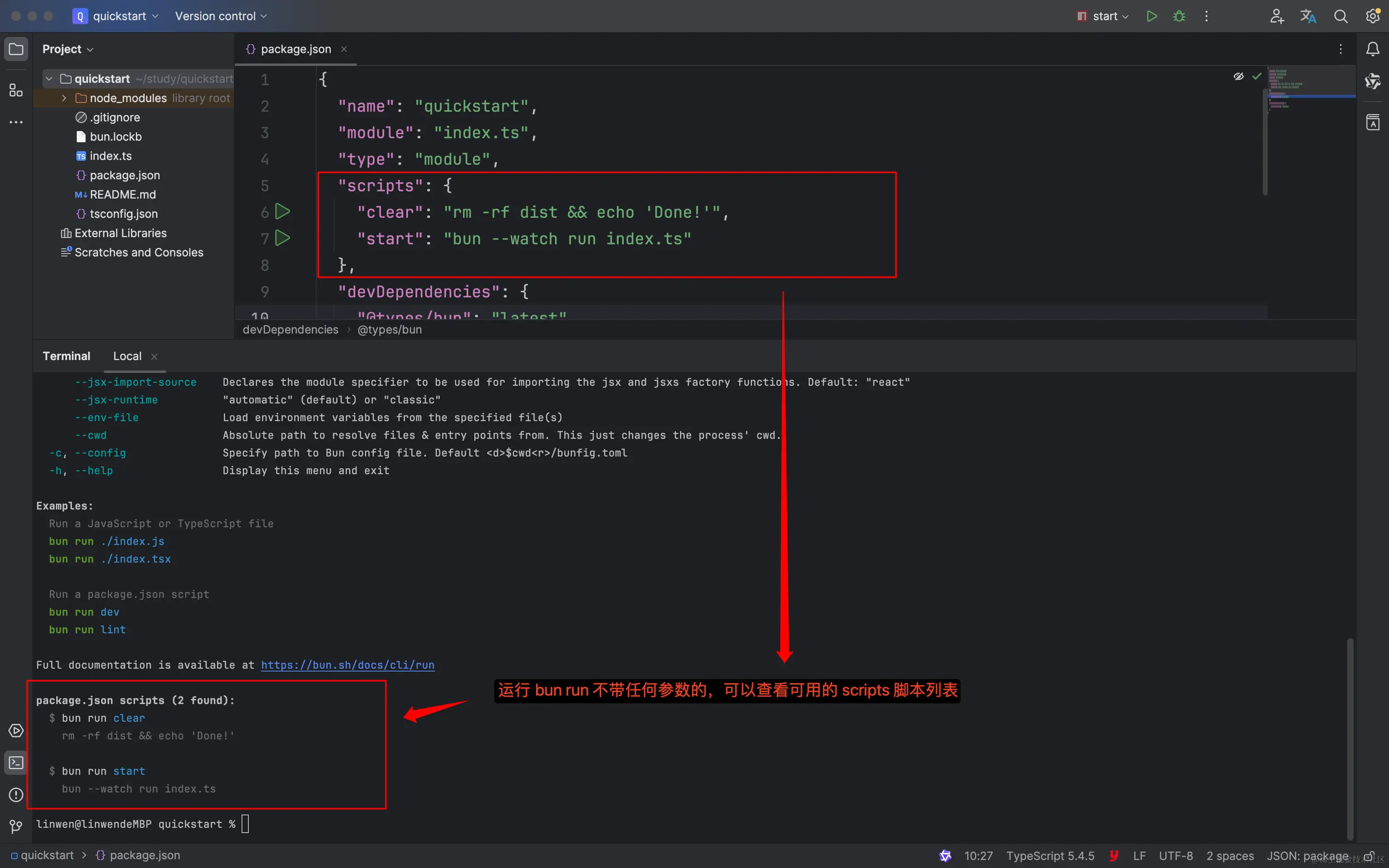
Task: Open editor tab options kebab menu
Action: (x=1341, y=50)
